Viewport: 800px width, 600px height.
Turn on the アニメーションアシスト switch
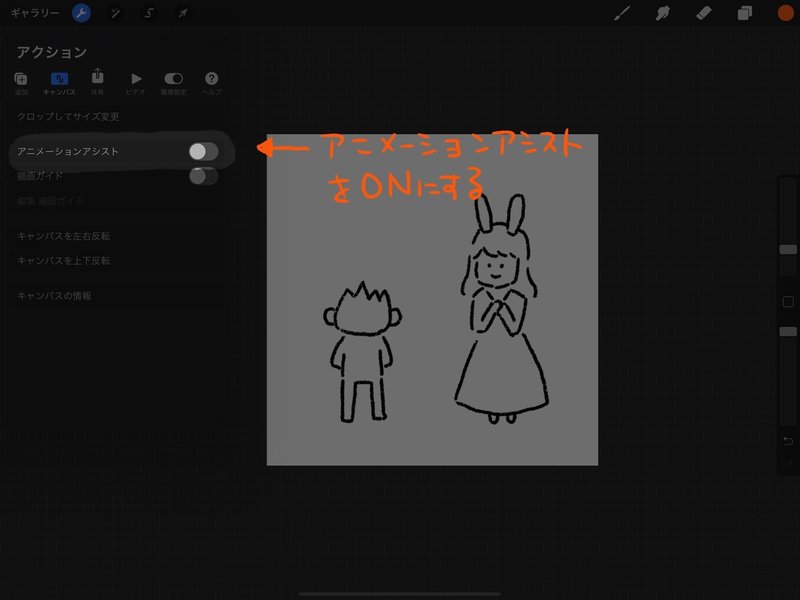point(203,152)
